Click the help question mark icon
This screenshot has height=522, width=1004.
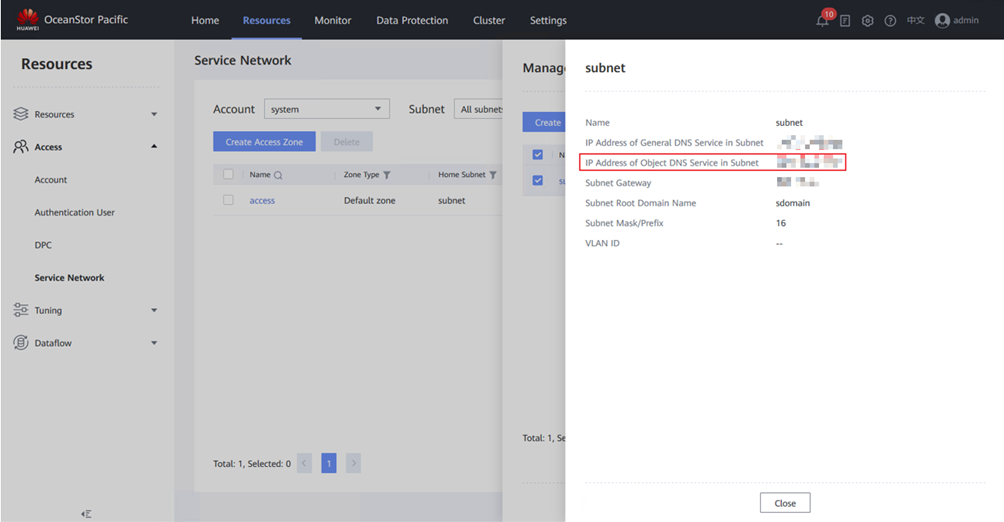tap(890, 21)
